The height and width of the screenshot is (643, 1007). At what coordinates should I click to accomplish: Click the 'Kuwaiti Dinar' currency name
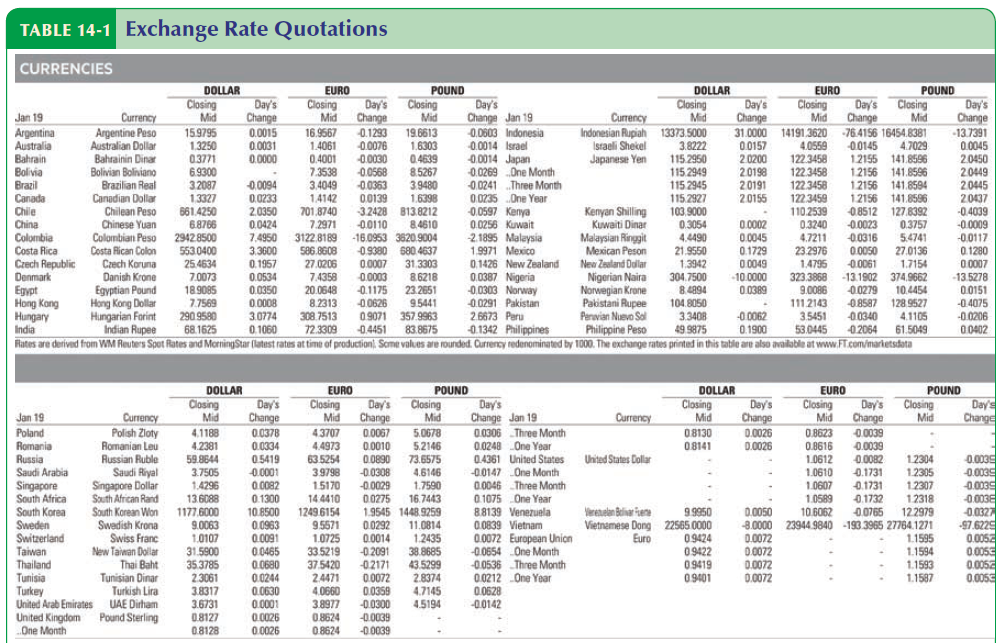point(619,224)
